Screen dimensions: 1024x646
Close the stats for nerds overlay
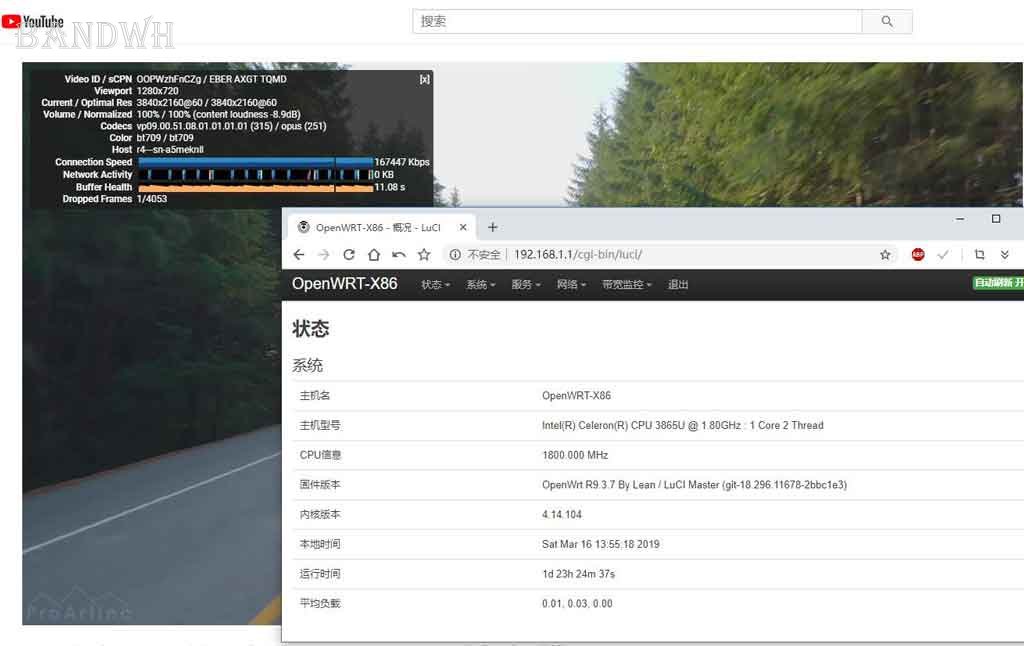[x=424, y=79]
